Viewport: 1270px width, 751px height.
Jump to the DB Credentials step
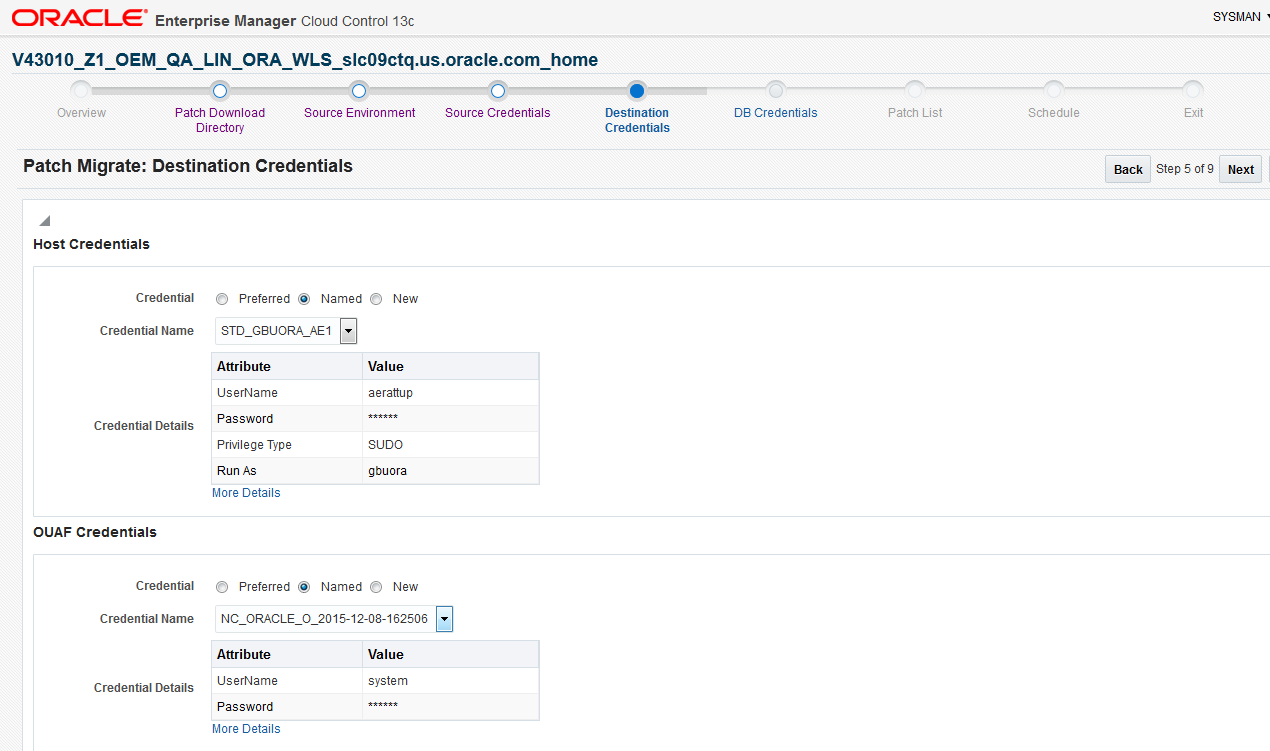pyautogui.click(x=776, y=113)
